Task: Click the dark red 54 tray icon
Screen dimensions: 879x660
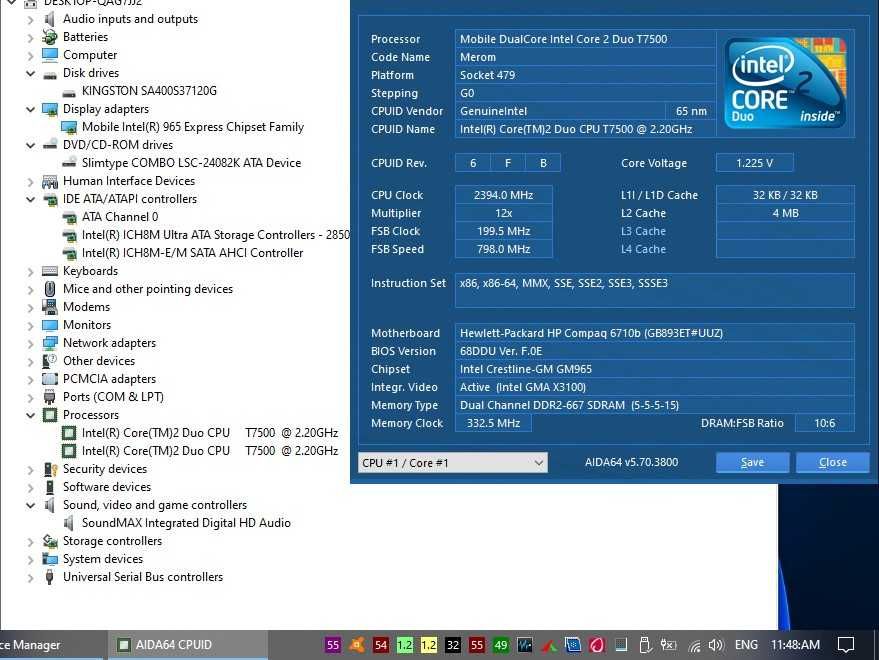Action: [381, 645]
